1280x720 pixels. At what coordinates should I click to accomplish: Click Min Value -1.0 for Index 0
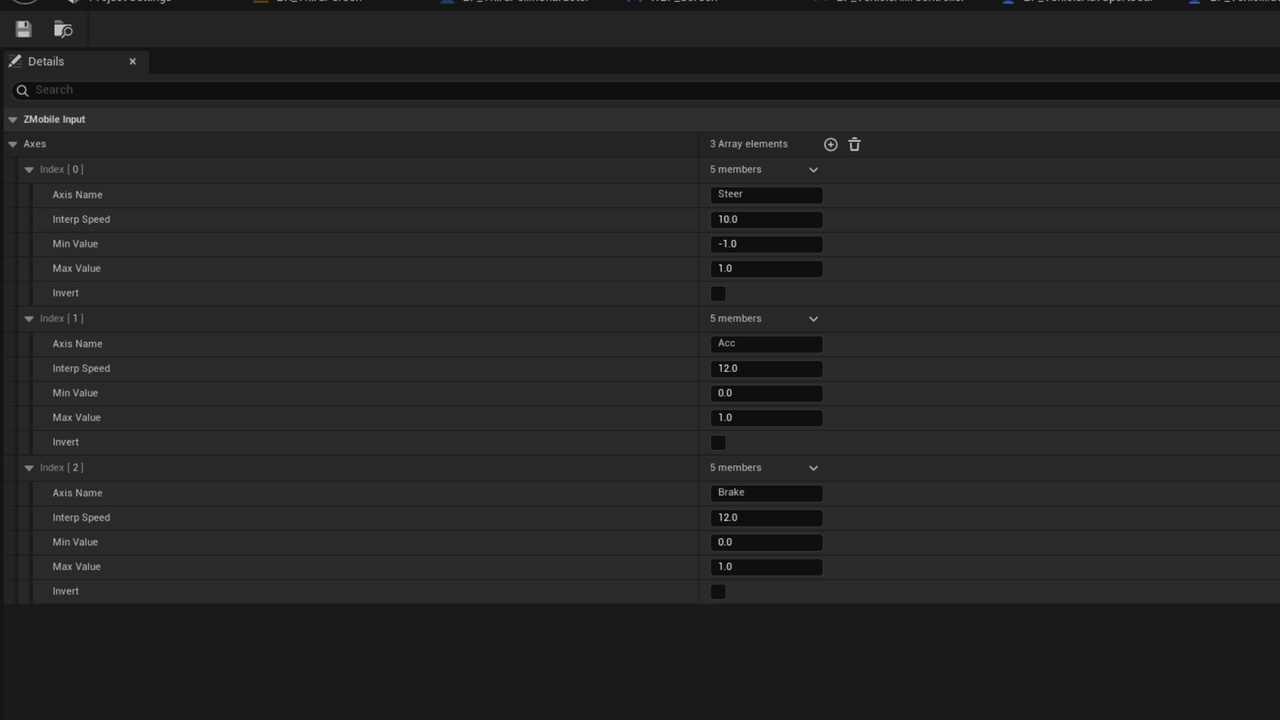pyautogui.click(x=767, y=244)
